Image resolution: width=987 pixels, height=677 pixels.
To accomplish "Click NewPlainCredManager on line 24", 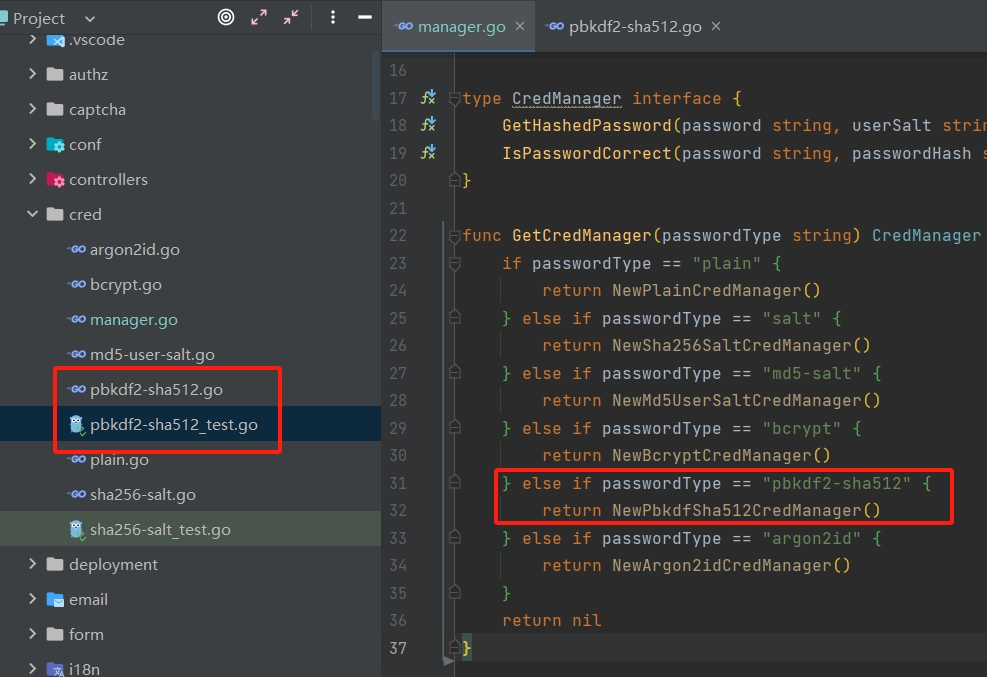I will point(707,291).
